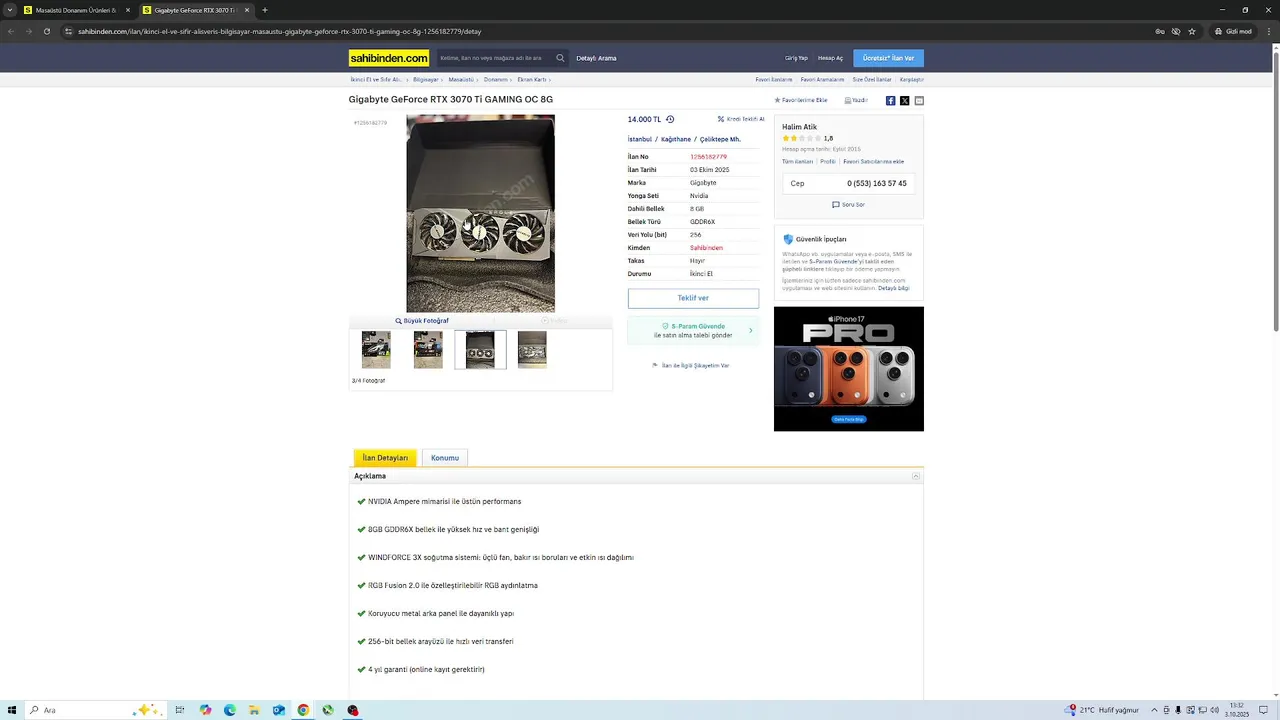Switch to İlan Detayları tab
Viewport: 1280px width, 720px height.
[x=385, y=458]
